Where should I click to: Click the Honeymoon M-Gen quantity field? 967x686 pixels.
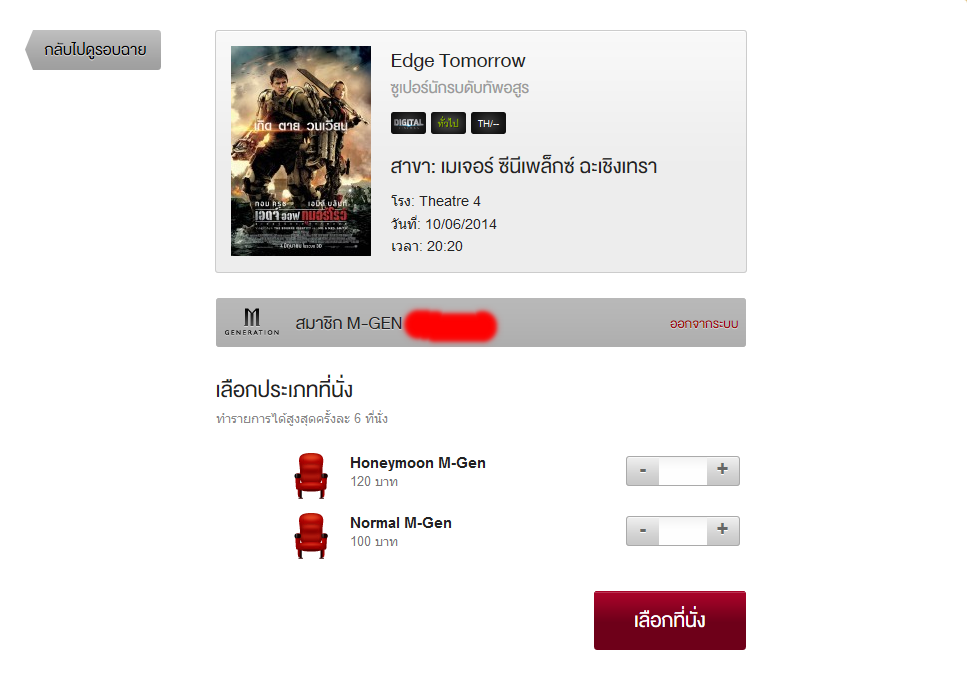[x=683, y=471]
